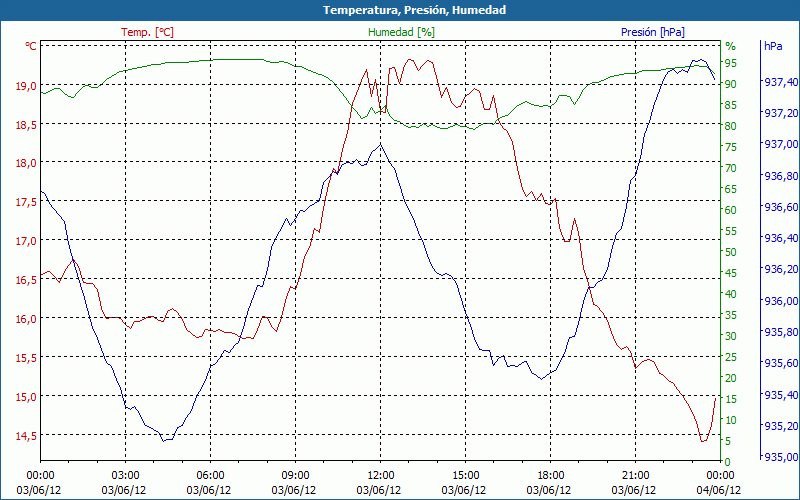800x500 pixels.
Task: Click the '937,00' pressure axis value
Action: click(x=779, y=144)
